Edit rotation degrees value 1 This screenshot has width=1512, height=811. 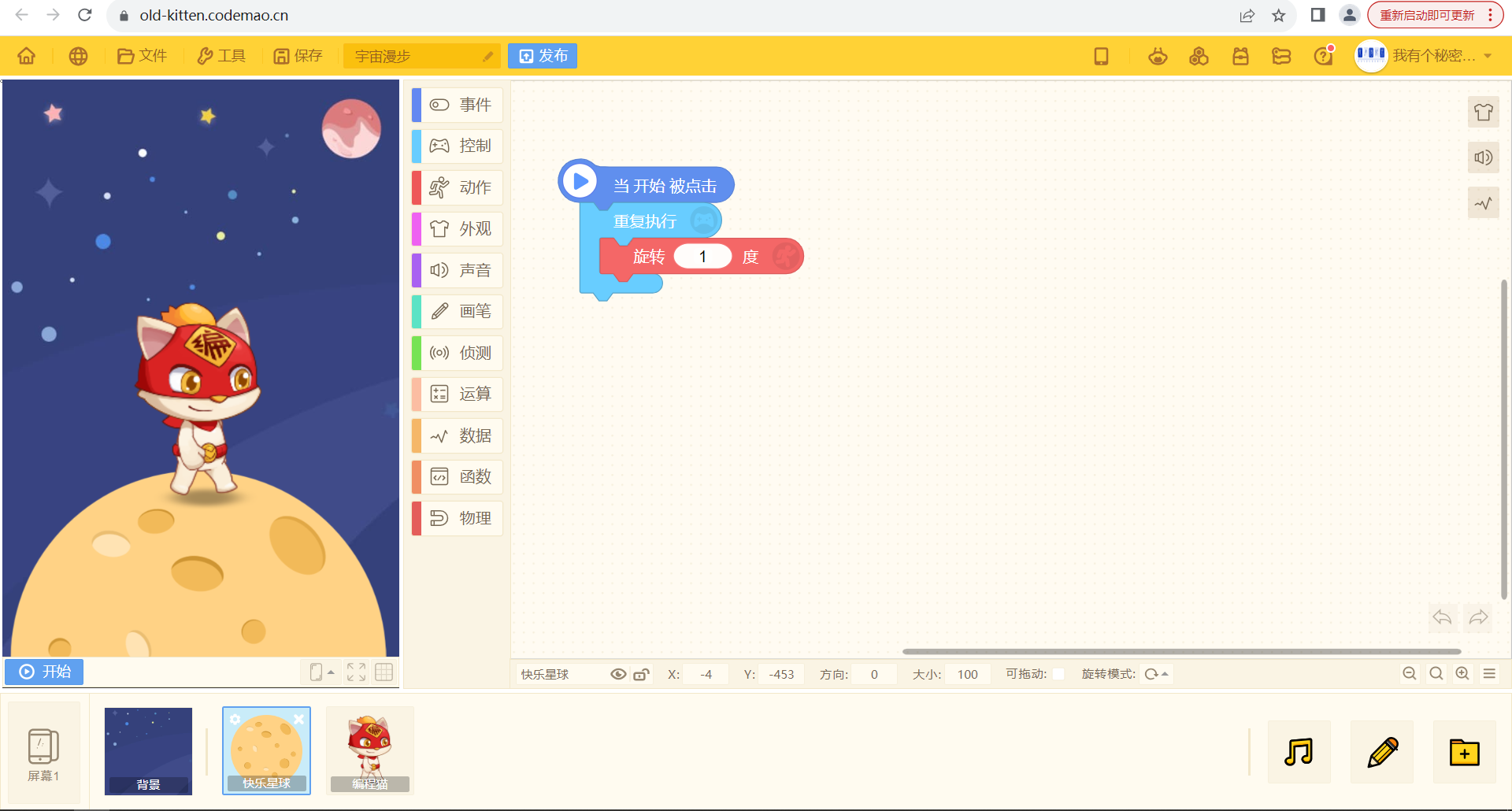702,257
